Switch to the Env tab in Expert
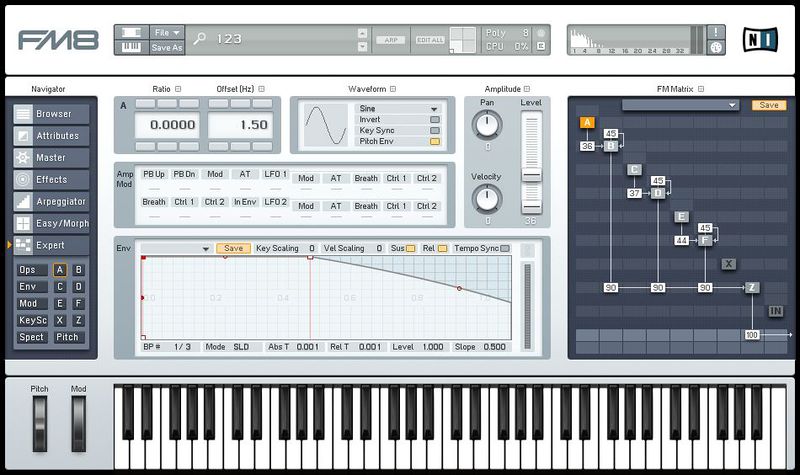The width and height of the screenshot is (800, 475). tap(30, 286)
